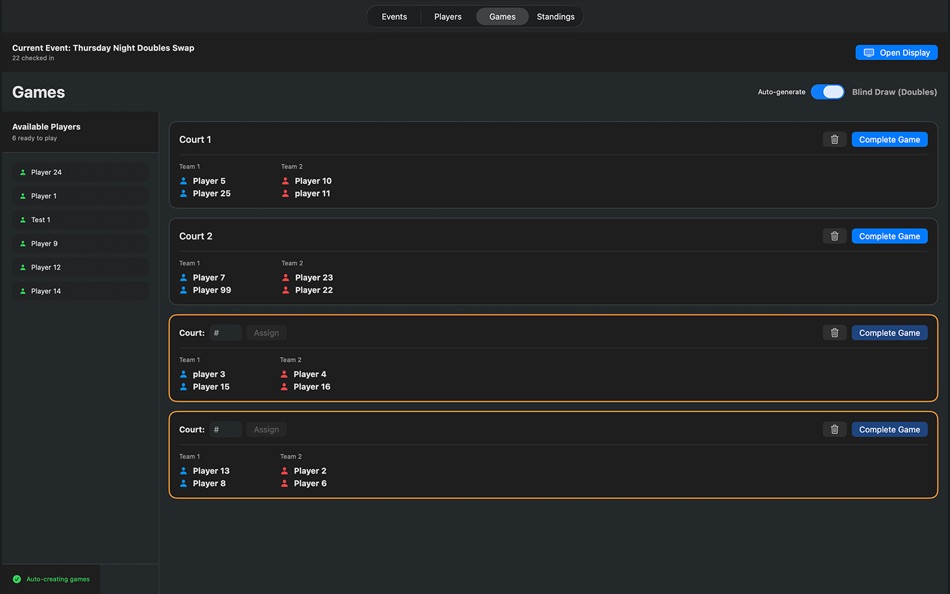
Task: Open the display with Open Display button
Action: coord(897,53)
